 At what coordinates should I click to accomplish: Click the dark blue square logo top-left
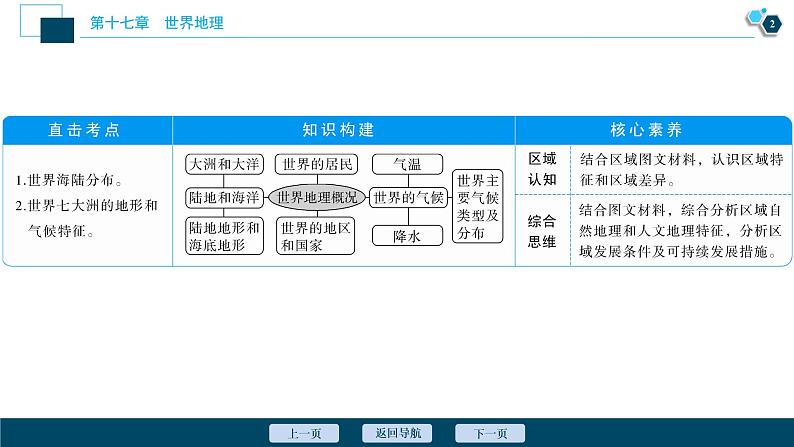point(57,30)
